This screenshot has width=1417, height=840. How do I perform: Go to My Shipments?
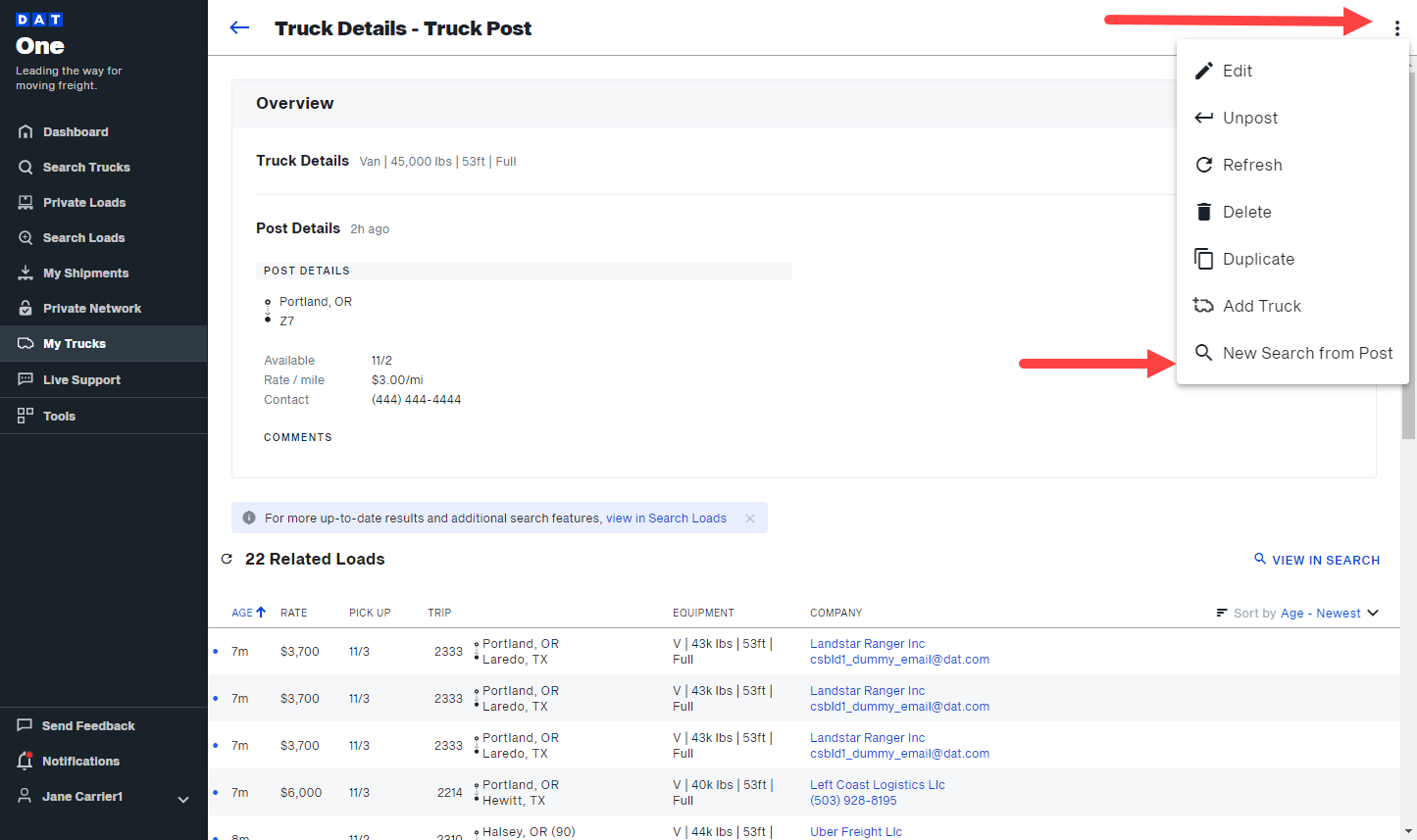coord(86,272)
